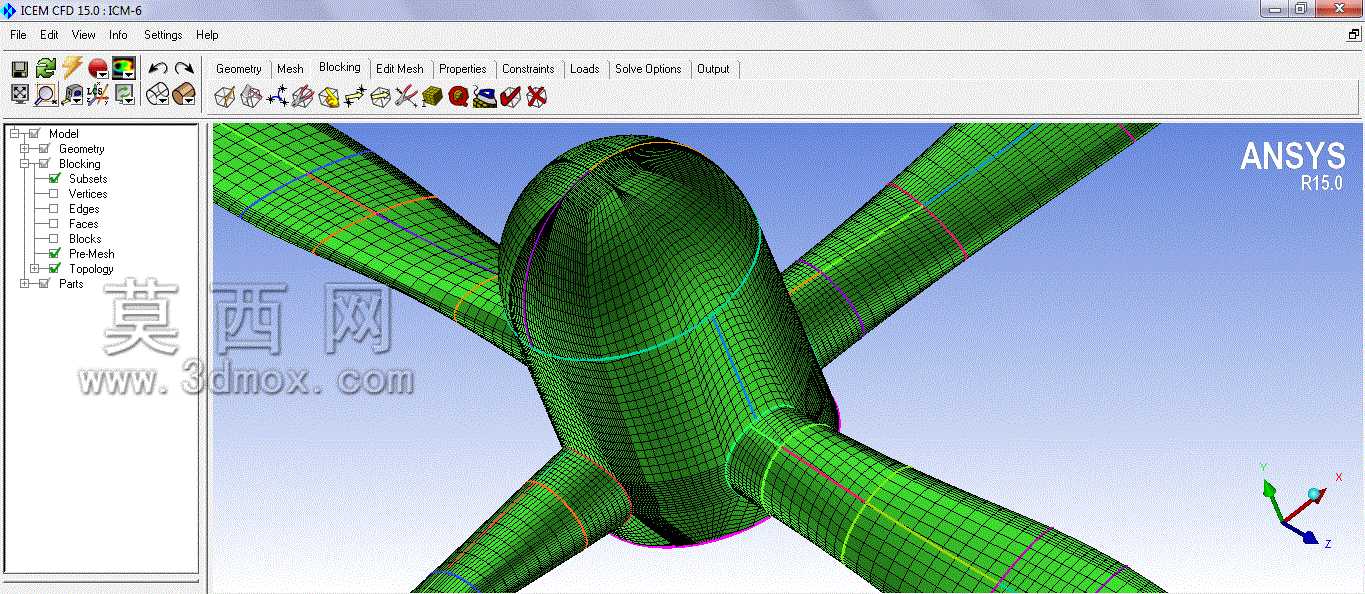Open the Info menu
The image size is (1365, 594).
tap(118, 35)
